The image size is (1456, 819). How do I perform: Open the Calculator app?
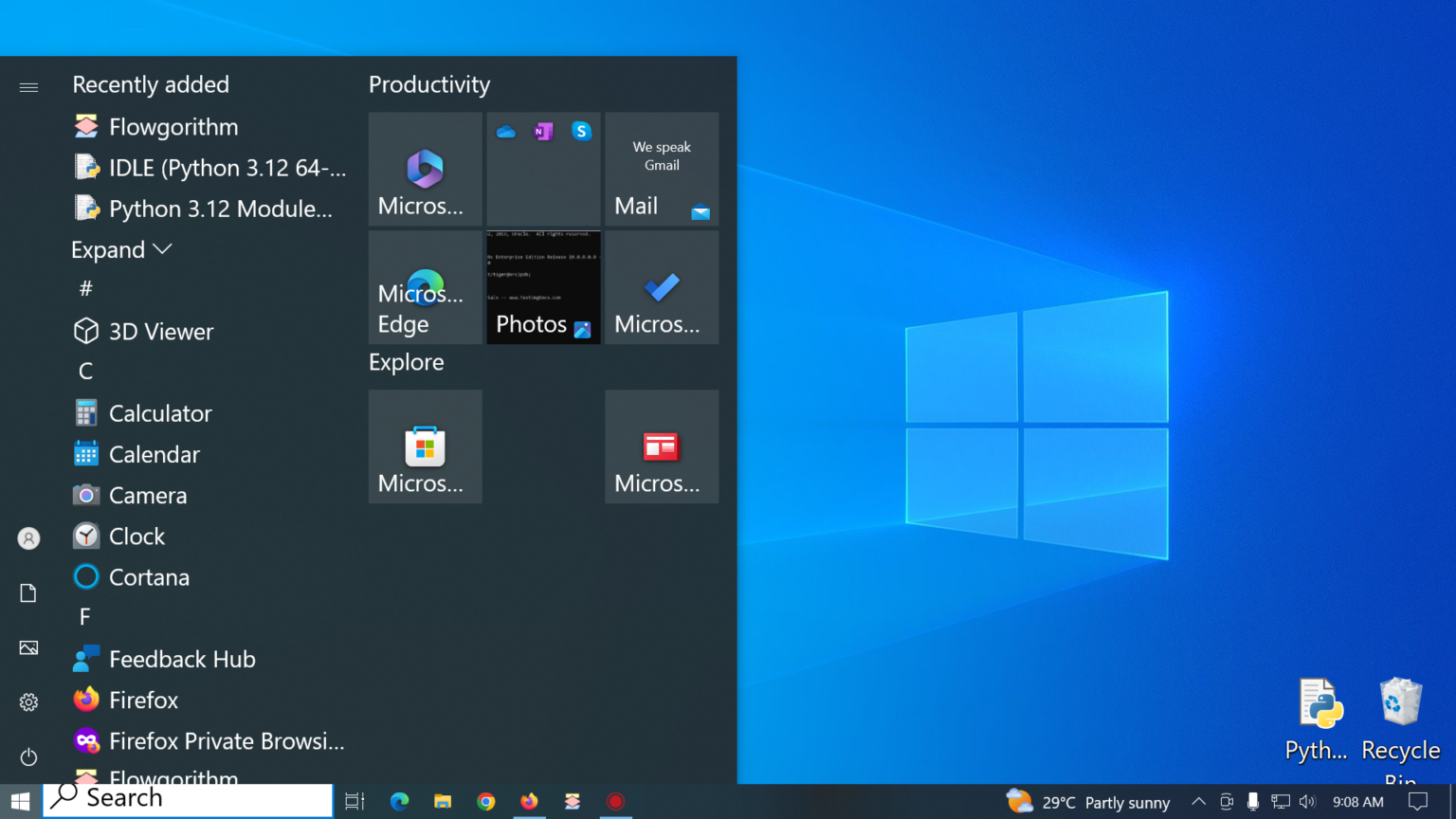[x=159, y=412]
